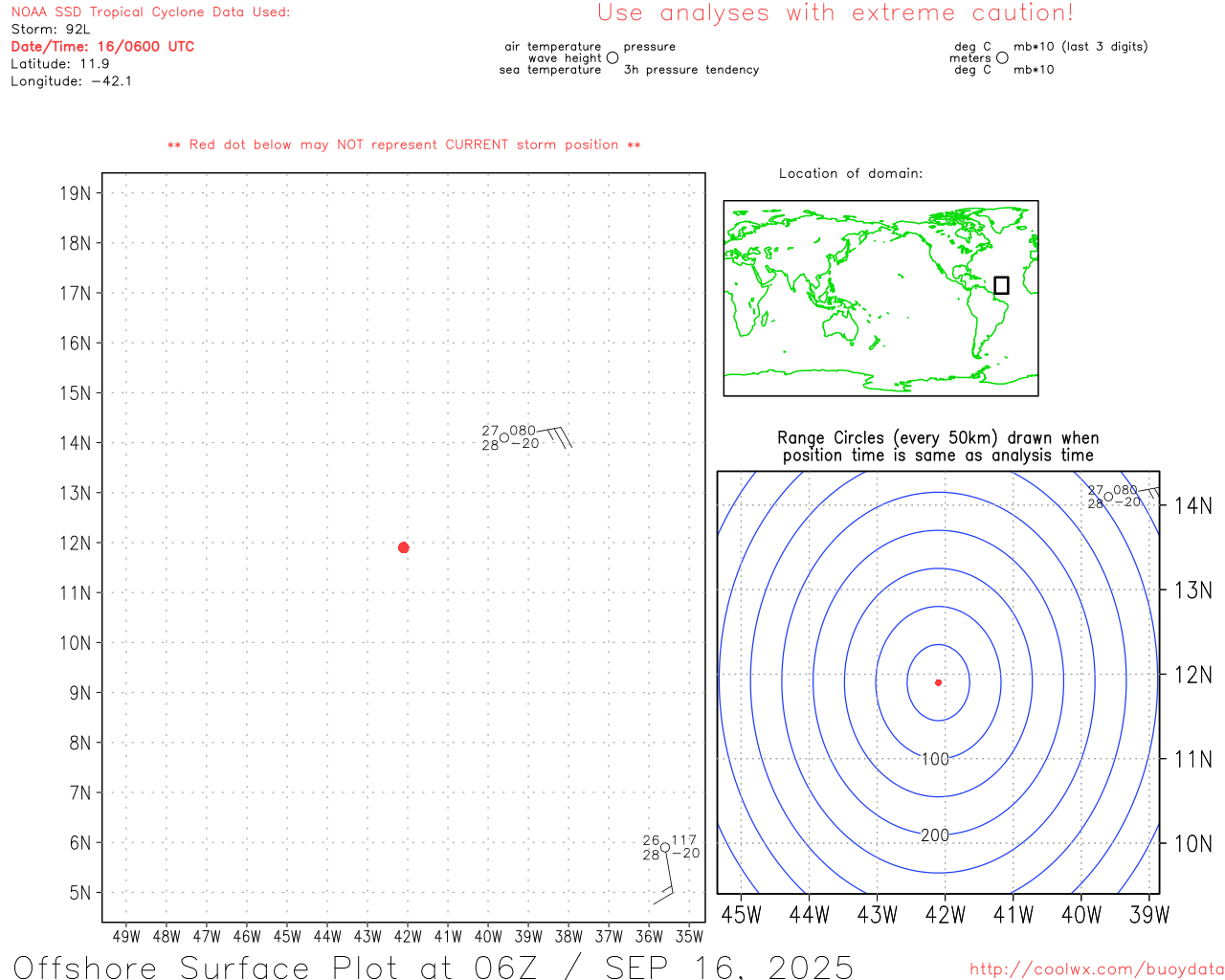
Task: Click the '200' km range circle label
Action: tap(935, 835)
